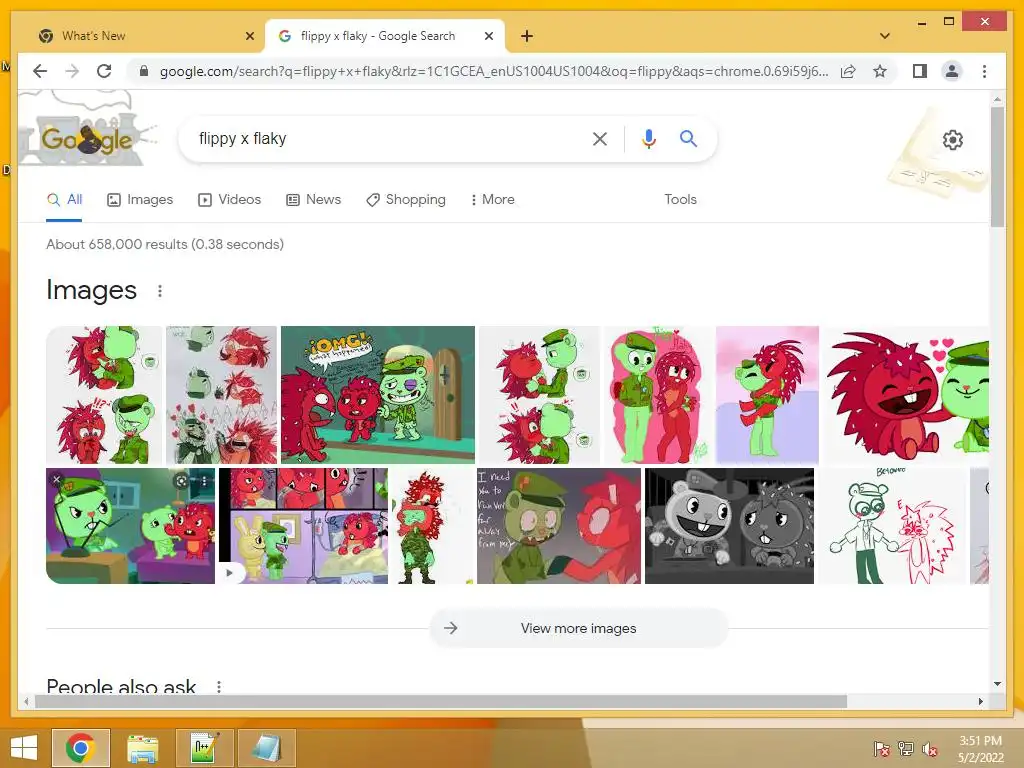This screenshot has height=768, width=1024.
Task: Click the Google doodle logo
Action: [x=86, y=138]
